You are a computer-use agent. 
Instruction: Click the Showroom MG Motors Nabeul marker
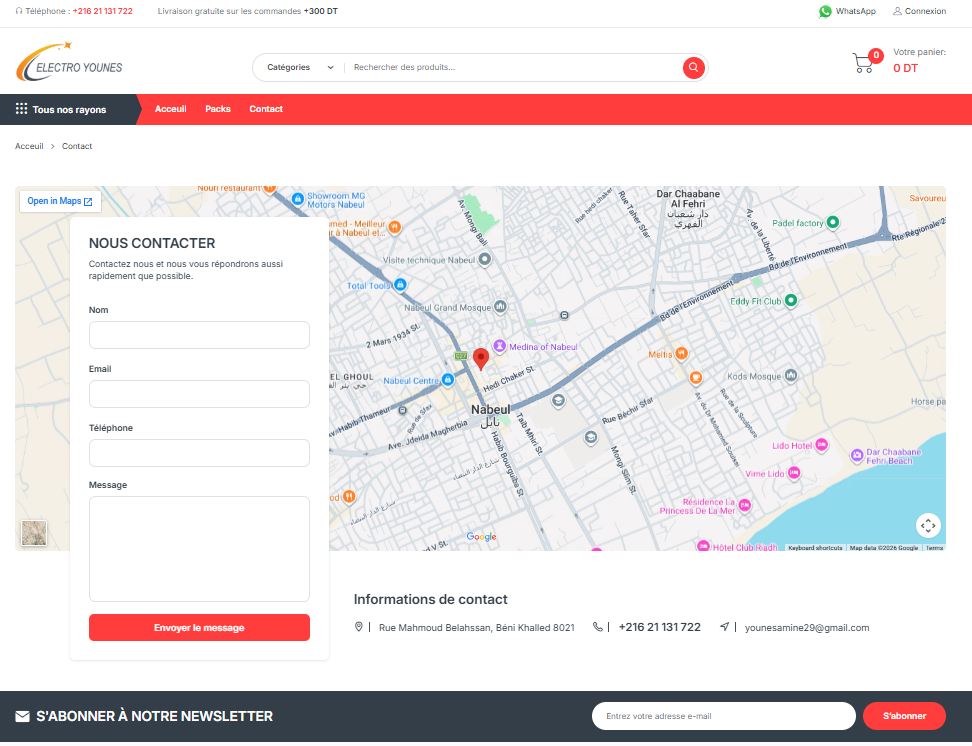[x=298, y=198]
